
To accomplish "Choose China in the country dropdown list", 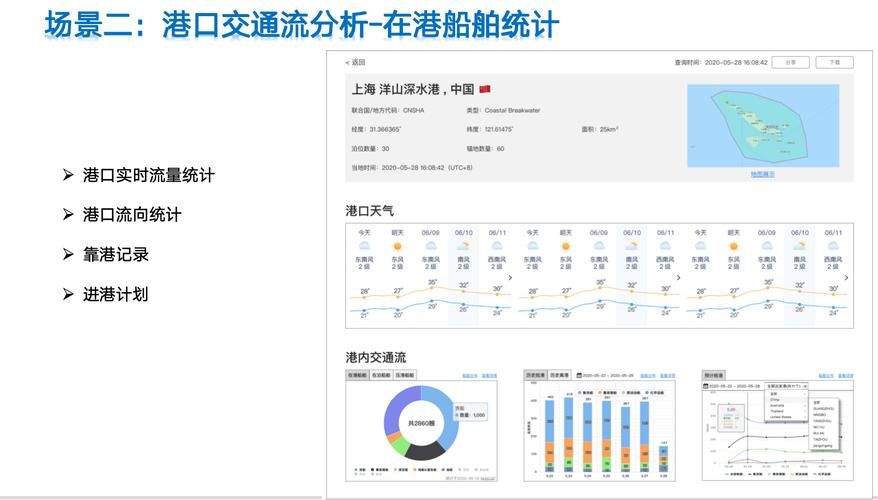I will (775, 400).
